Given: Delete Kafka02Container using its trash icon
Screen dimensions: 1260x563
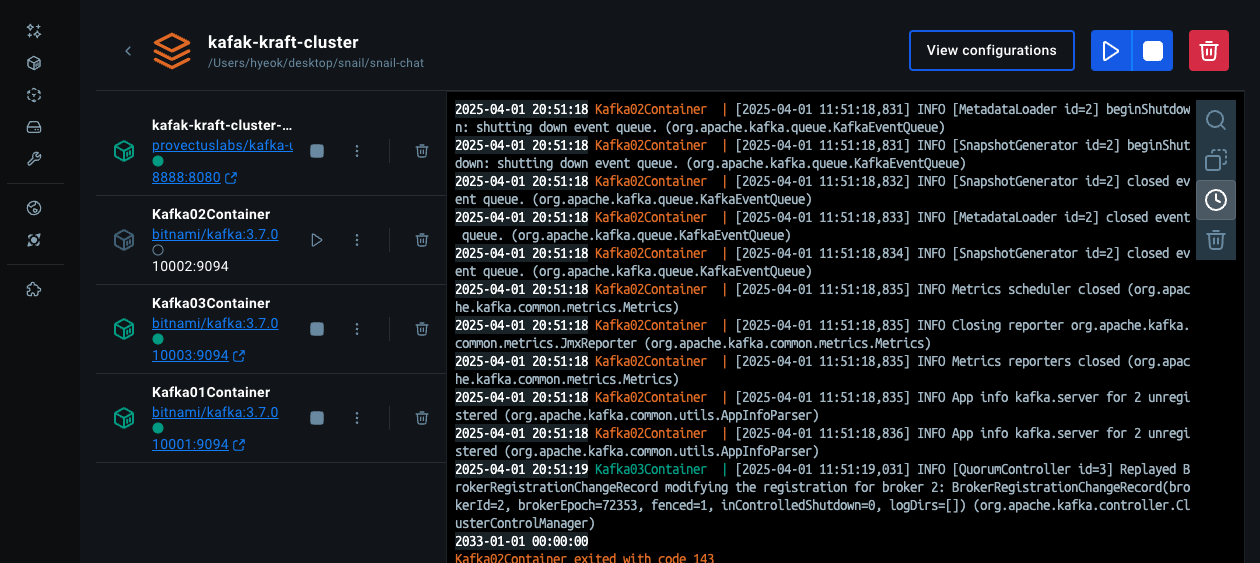Looking at the screenshot, I should point(422,240).
